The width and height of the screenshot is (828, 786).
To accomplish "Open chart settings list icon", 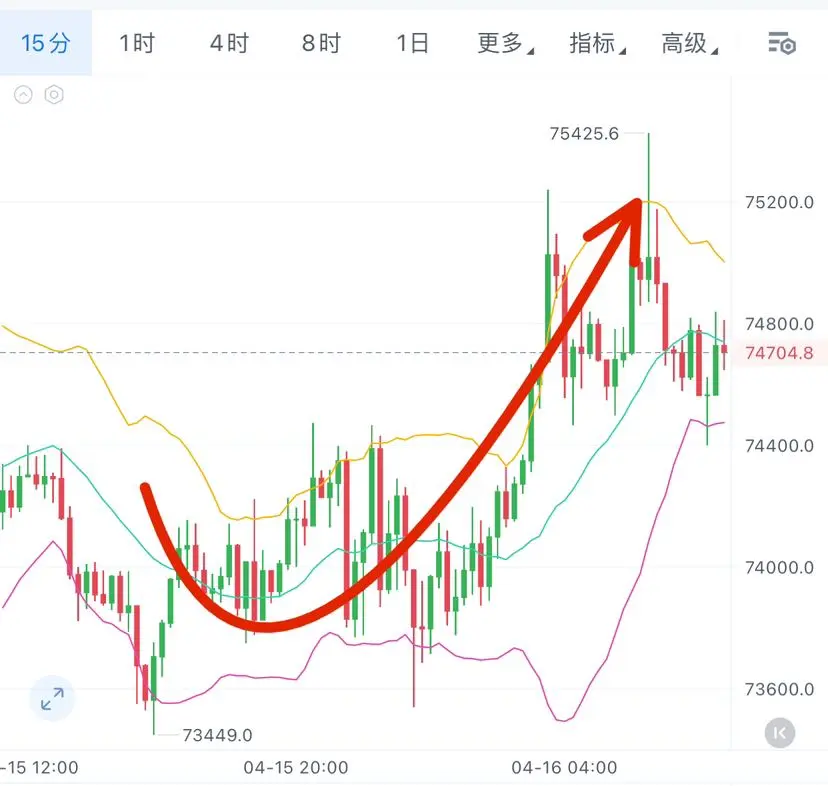I will [x=782, y=43].
